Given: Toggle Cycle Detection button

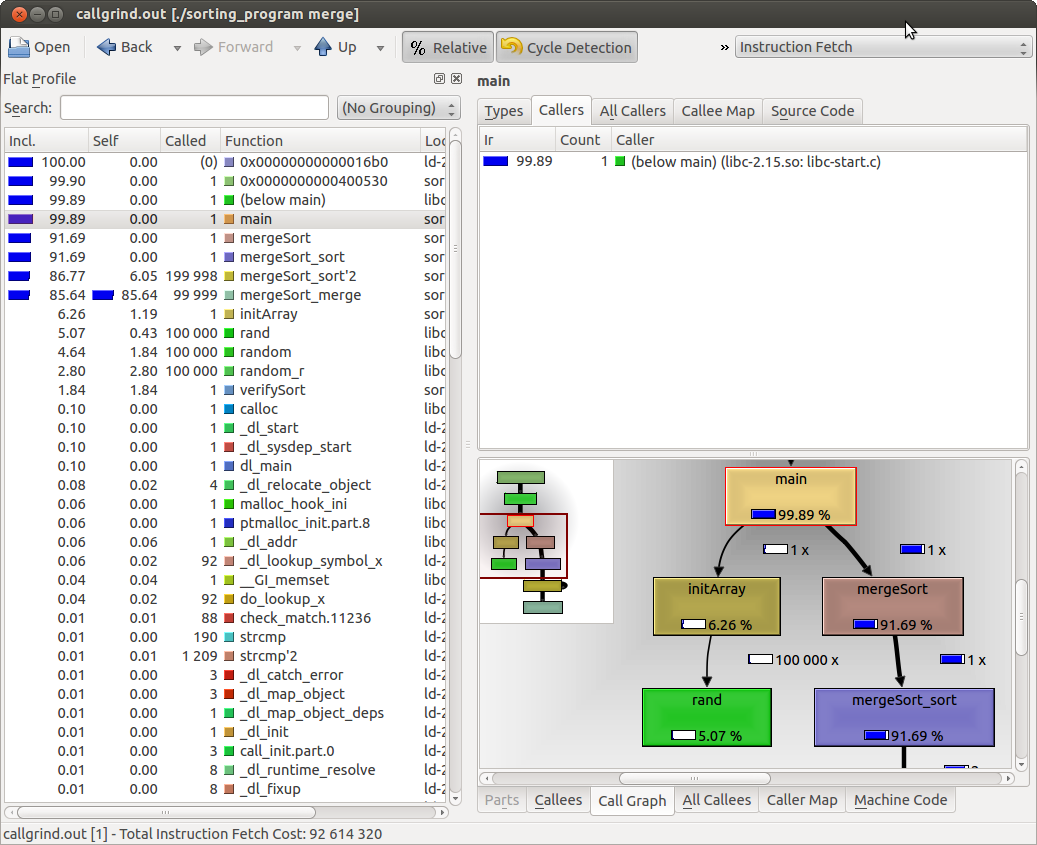Looking at the screenshot, I should (x=567, y=47).
